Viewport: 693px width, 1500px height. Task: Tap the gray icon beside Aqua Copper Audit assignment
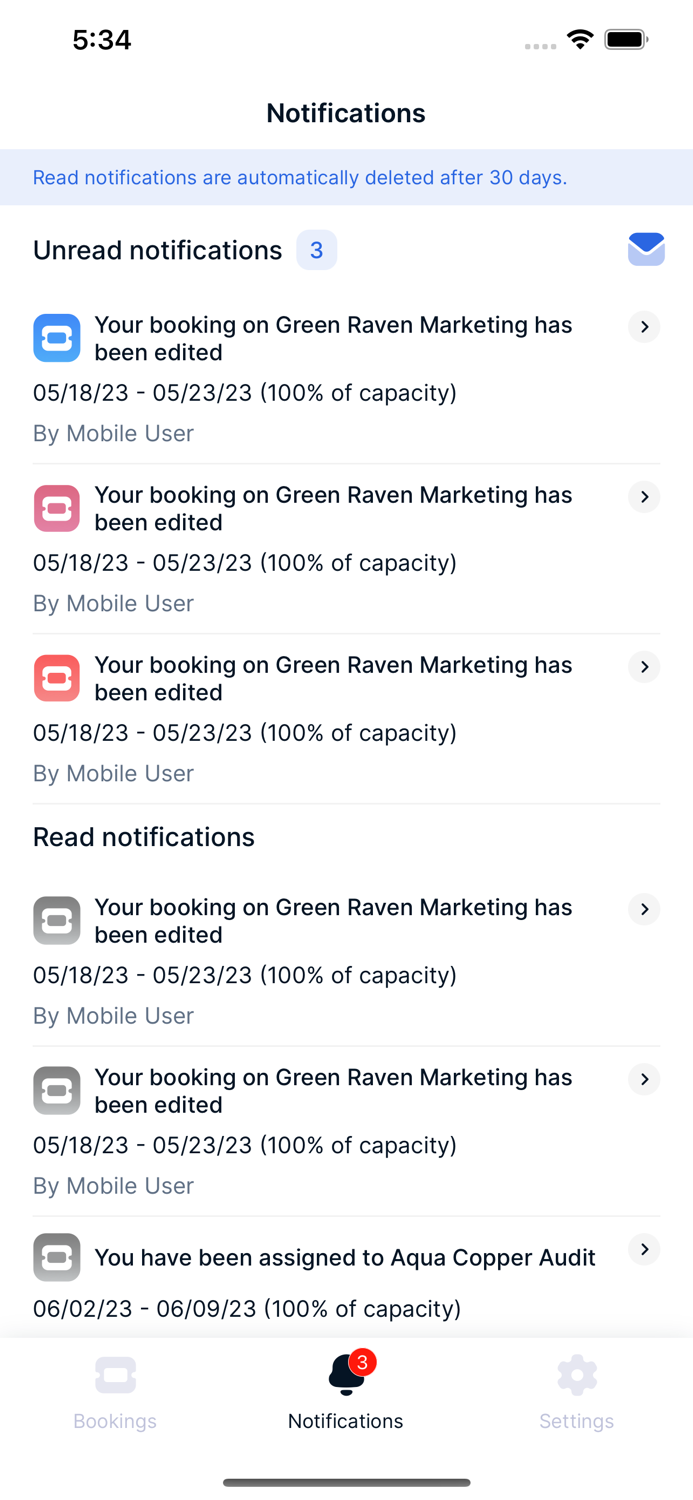[56, 1257]
